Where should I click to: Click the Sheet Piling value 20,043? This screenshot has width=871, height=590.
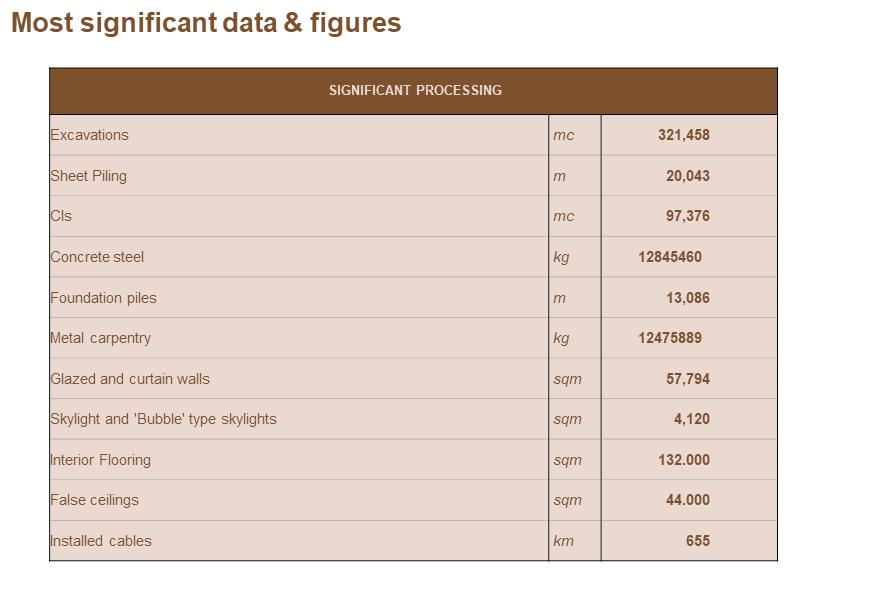[x=687, y=176]
